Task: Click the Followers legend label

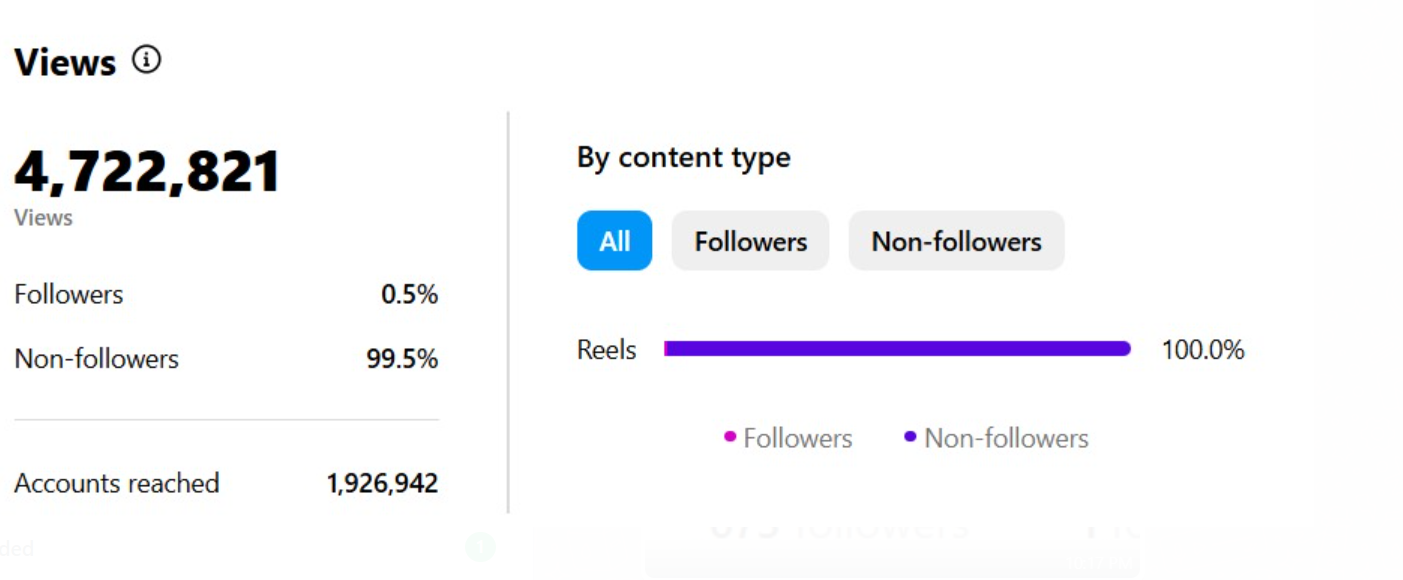Action: (x=798, y=438)
